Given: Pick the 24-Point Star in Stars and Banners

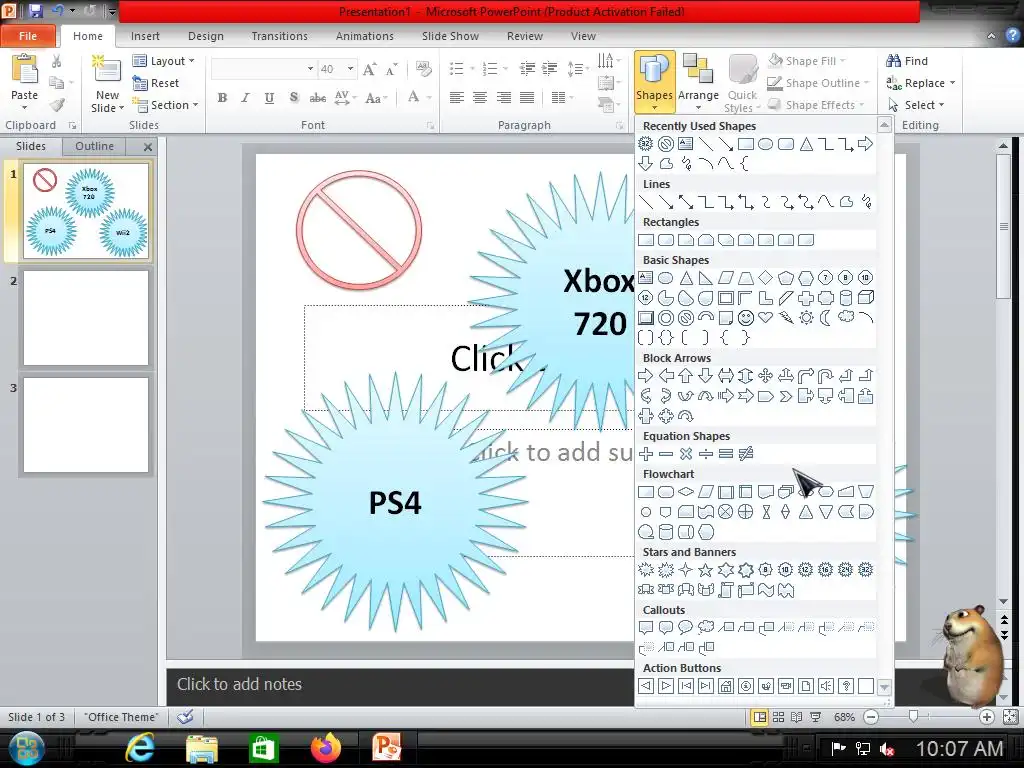Looking at the screenshot, I should click(x=846, y=569).
